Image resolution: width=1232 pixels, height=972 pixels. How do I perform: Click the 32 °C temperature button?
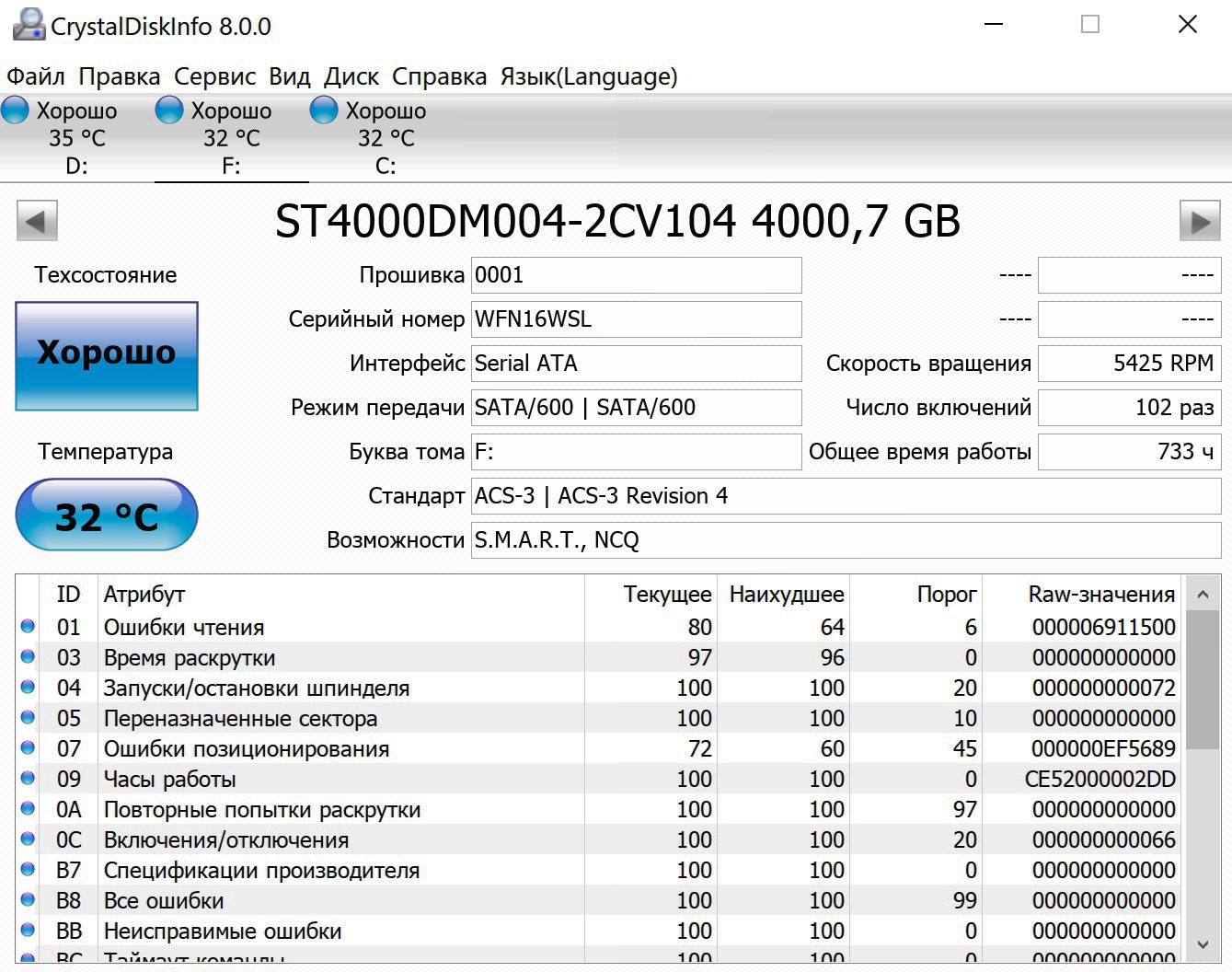107,515
